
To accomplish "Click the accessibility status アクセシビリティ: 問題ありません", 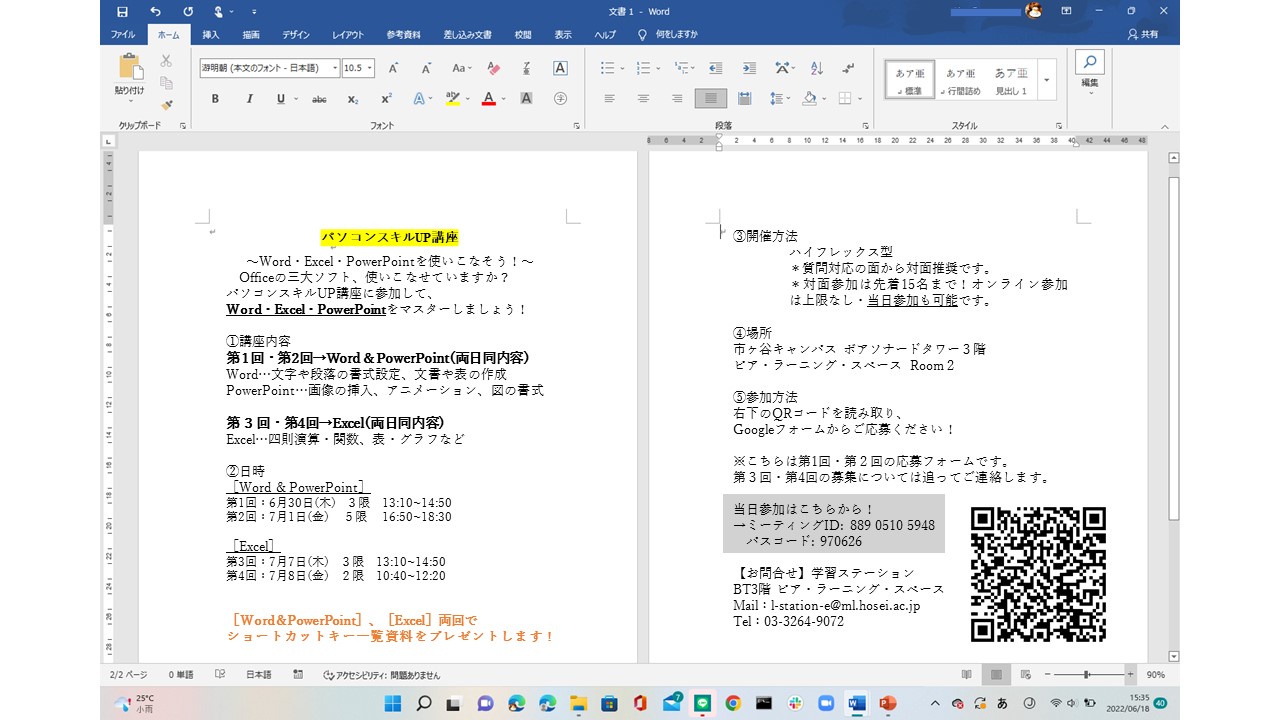I will [x=382, y=675].
